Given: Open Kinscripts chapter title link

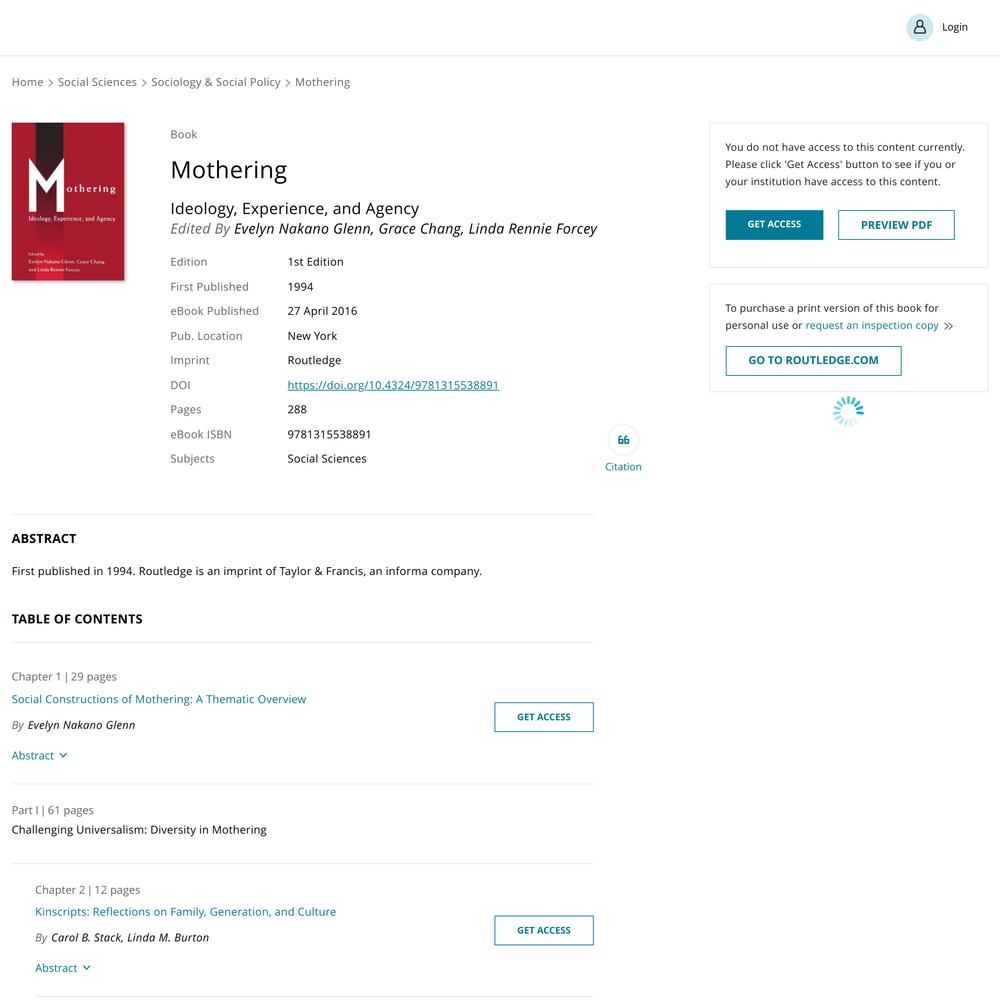Looking at the screenshot, I should tap(186, 911).
